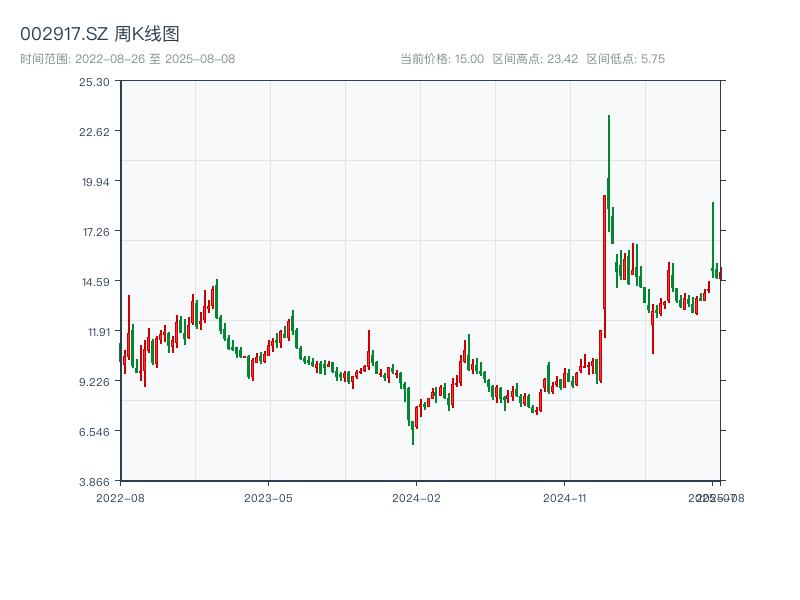
Task: Click the x-axis date label 2024-02
Action: [x=416, y=498]
